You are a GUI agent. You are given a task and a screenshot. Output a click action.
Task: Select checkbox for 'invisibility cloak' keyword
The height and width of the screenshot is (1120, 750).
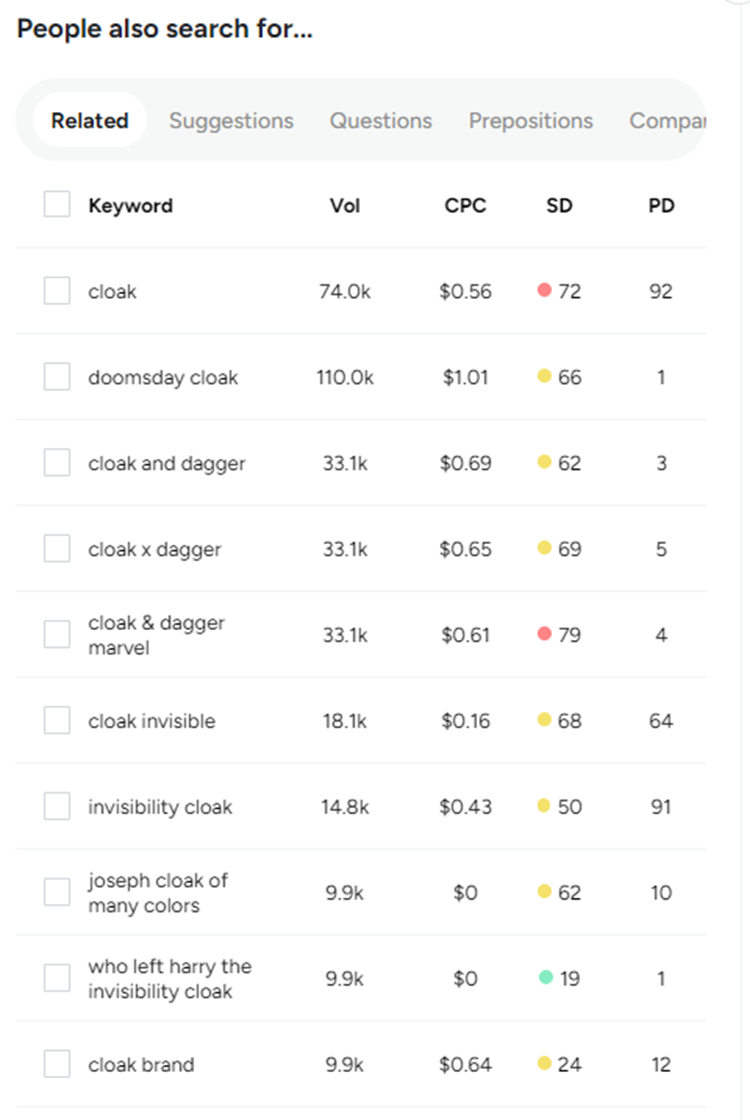click(x=57, y=806)
